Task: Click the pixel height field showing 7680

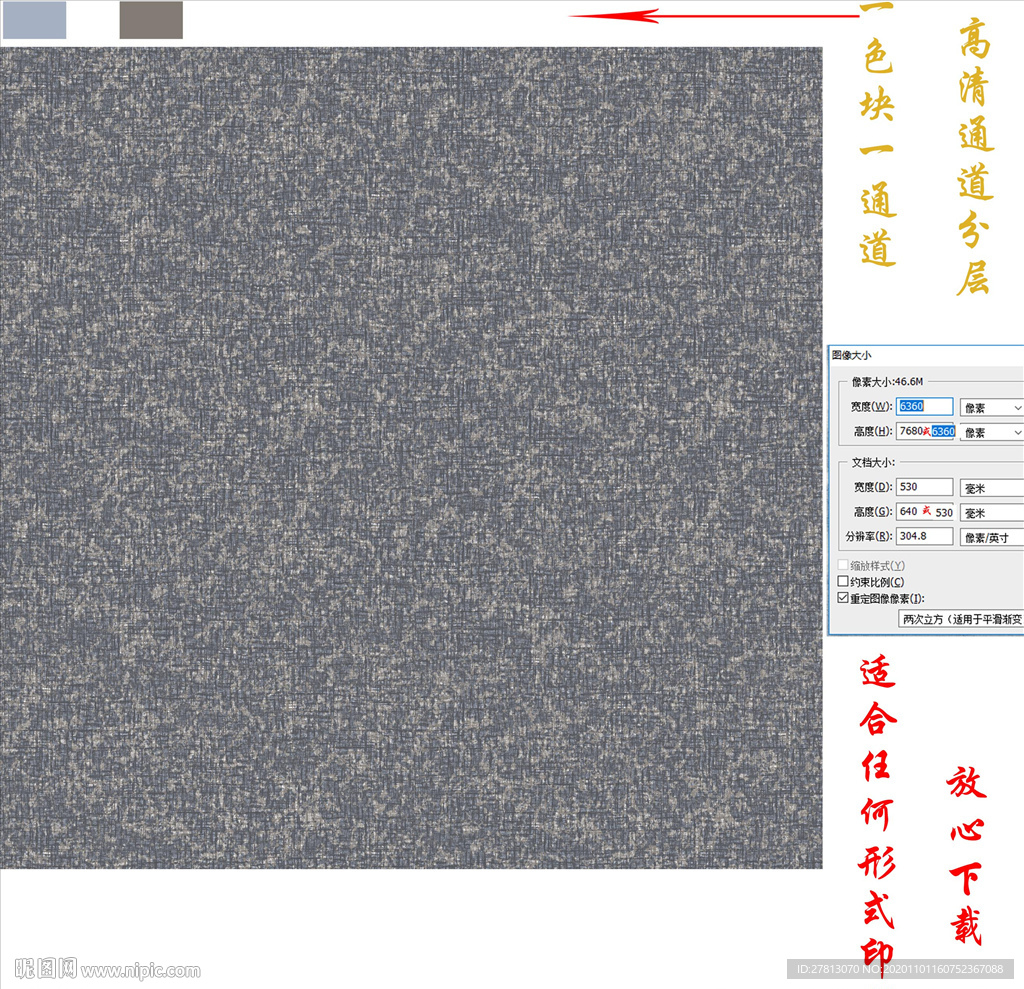Action: tap(926, 431)
